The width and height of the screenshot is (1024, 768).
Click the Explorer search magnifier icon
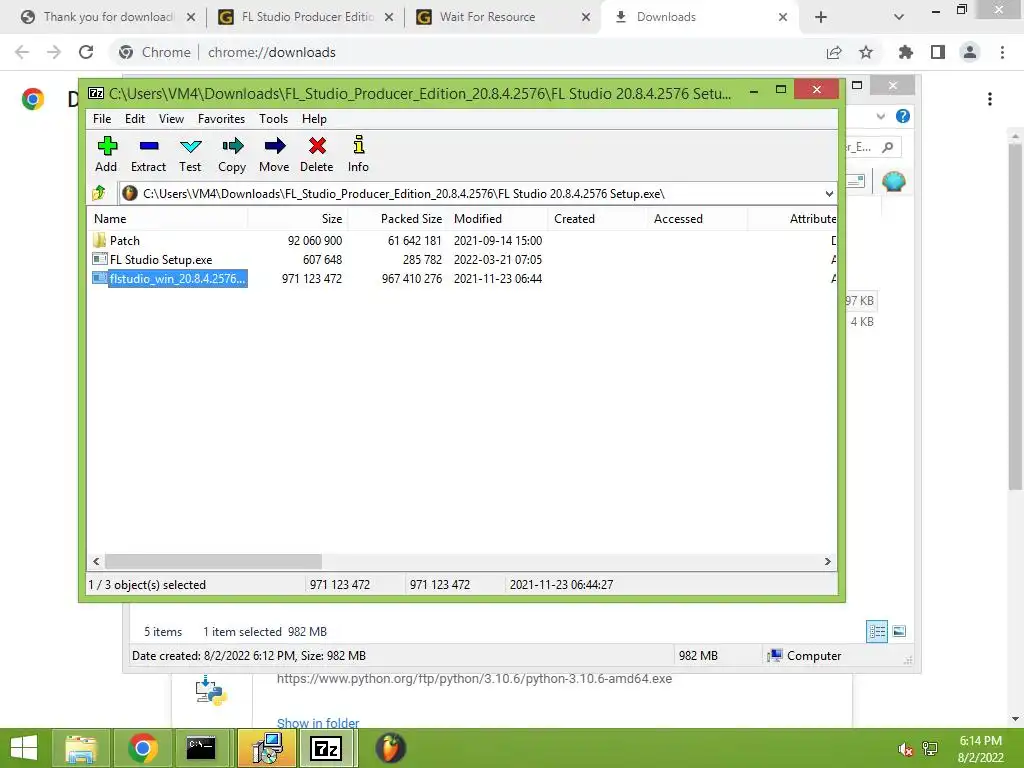[x=888, y=148]
